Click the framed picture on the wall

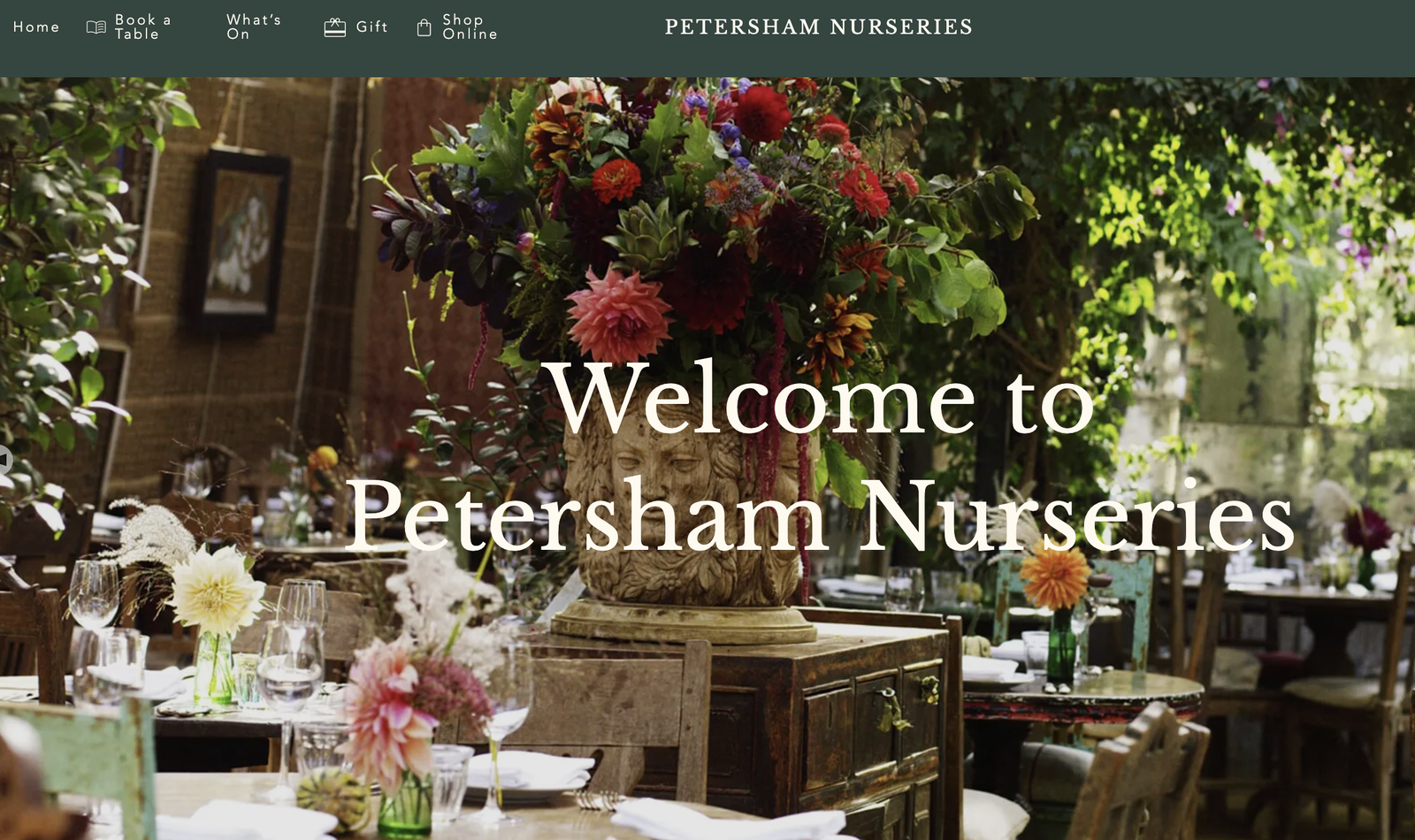pyautogui.click(x=236, y=241)
